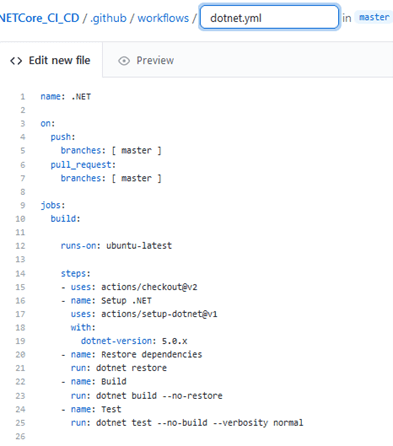Viewport: 393px width, 446px height.
Task: Open the .github folder breadcrumb link
Action: point(108,18)
